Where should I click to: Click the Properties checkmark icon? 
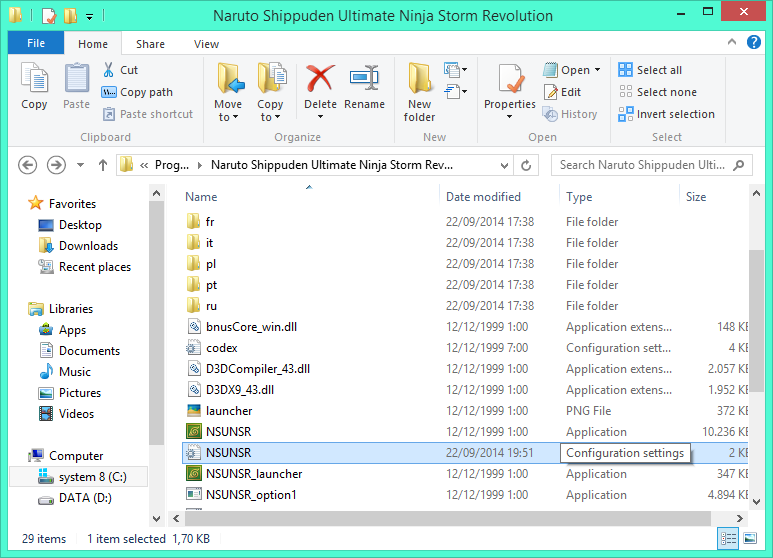510,78
